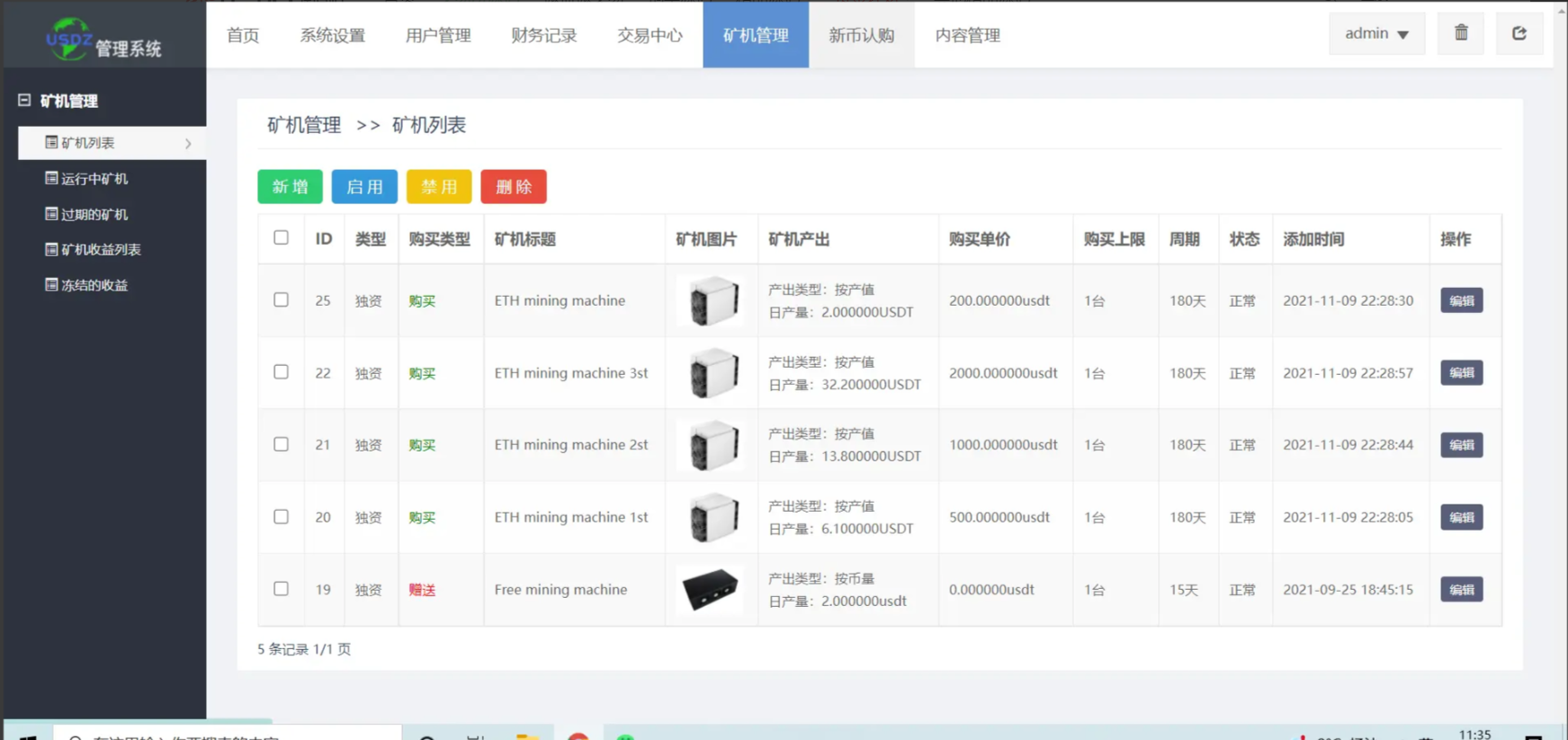Switch to the 新币认购 tab
The image size is (1568, 740).
coord(861,35)
